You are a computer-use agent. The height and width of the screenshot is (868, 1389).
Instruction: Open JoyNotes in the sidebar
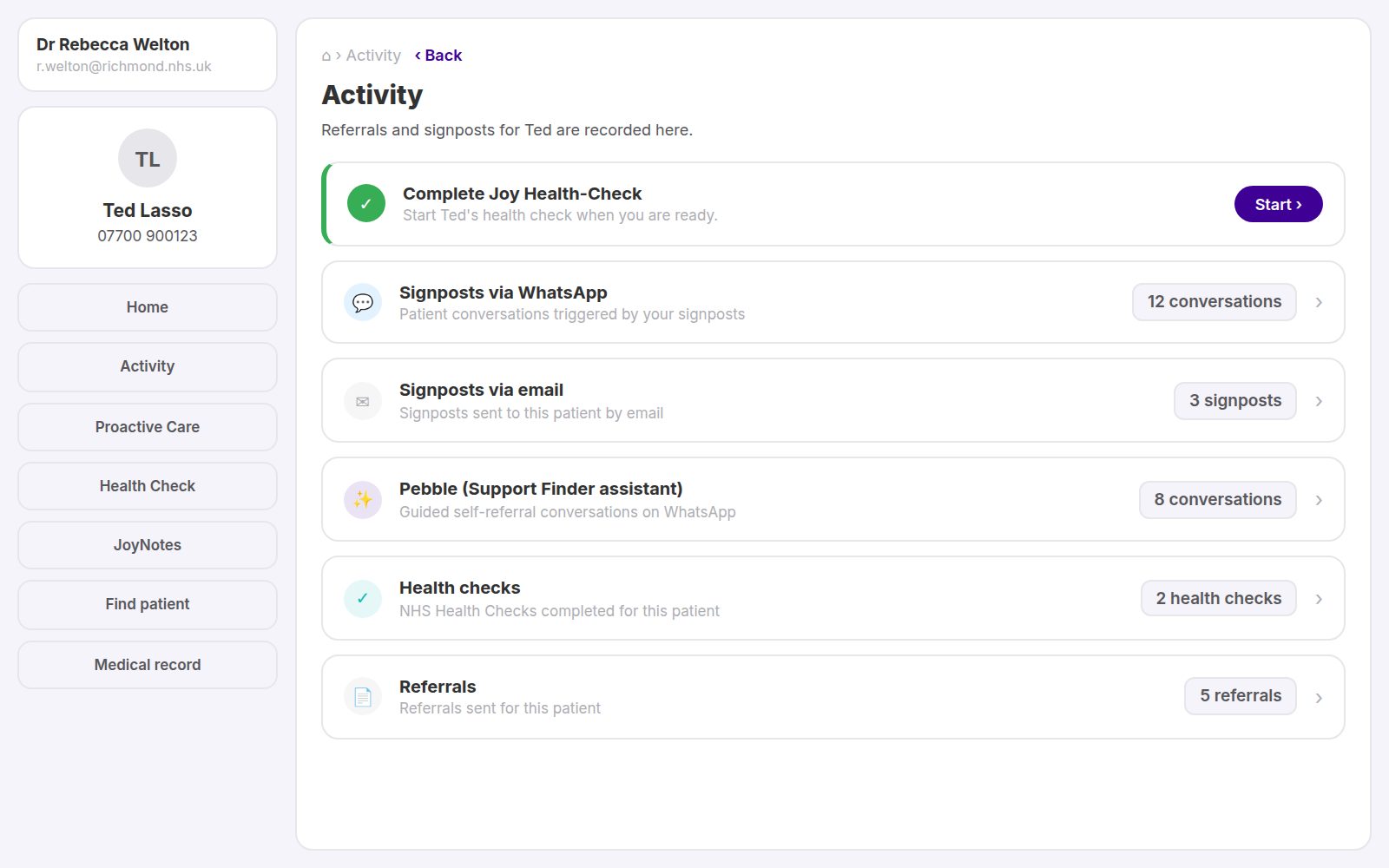pyautogui.click(x=148, y=545)
